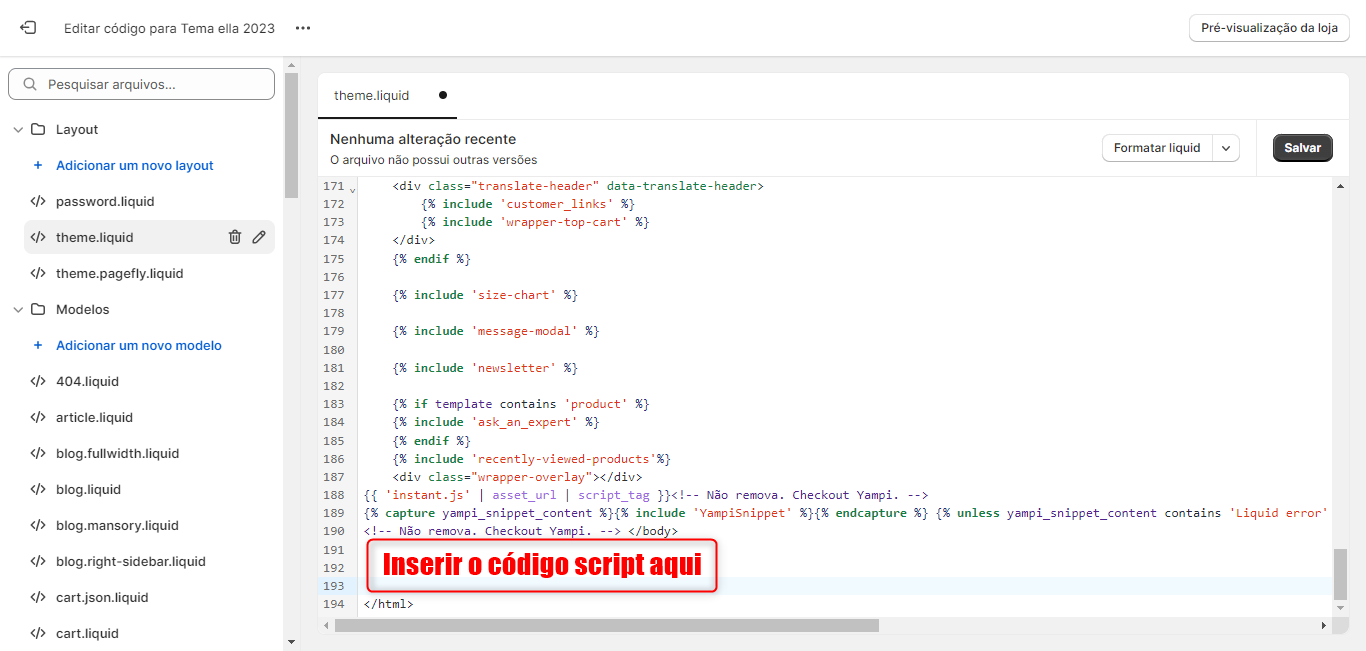The image size is (1366, 651).
Task: Click code icon beside cart.json.liquid
Action: coord(38,598)
